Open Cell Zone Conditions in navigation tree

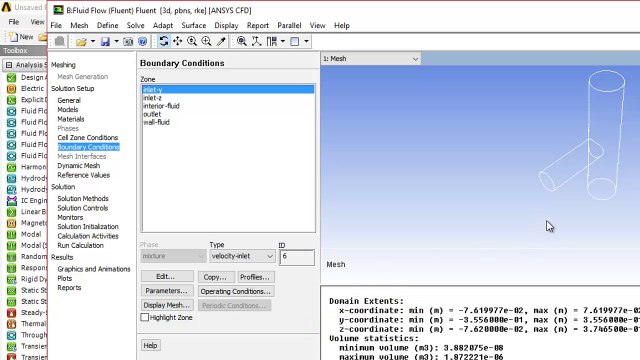point(88,138)
